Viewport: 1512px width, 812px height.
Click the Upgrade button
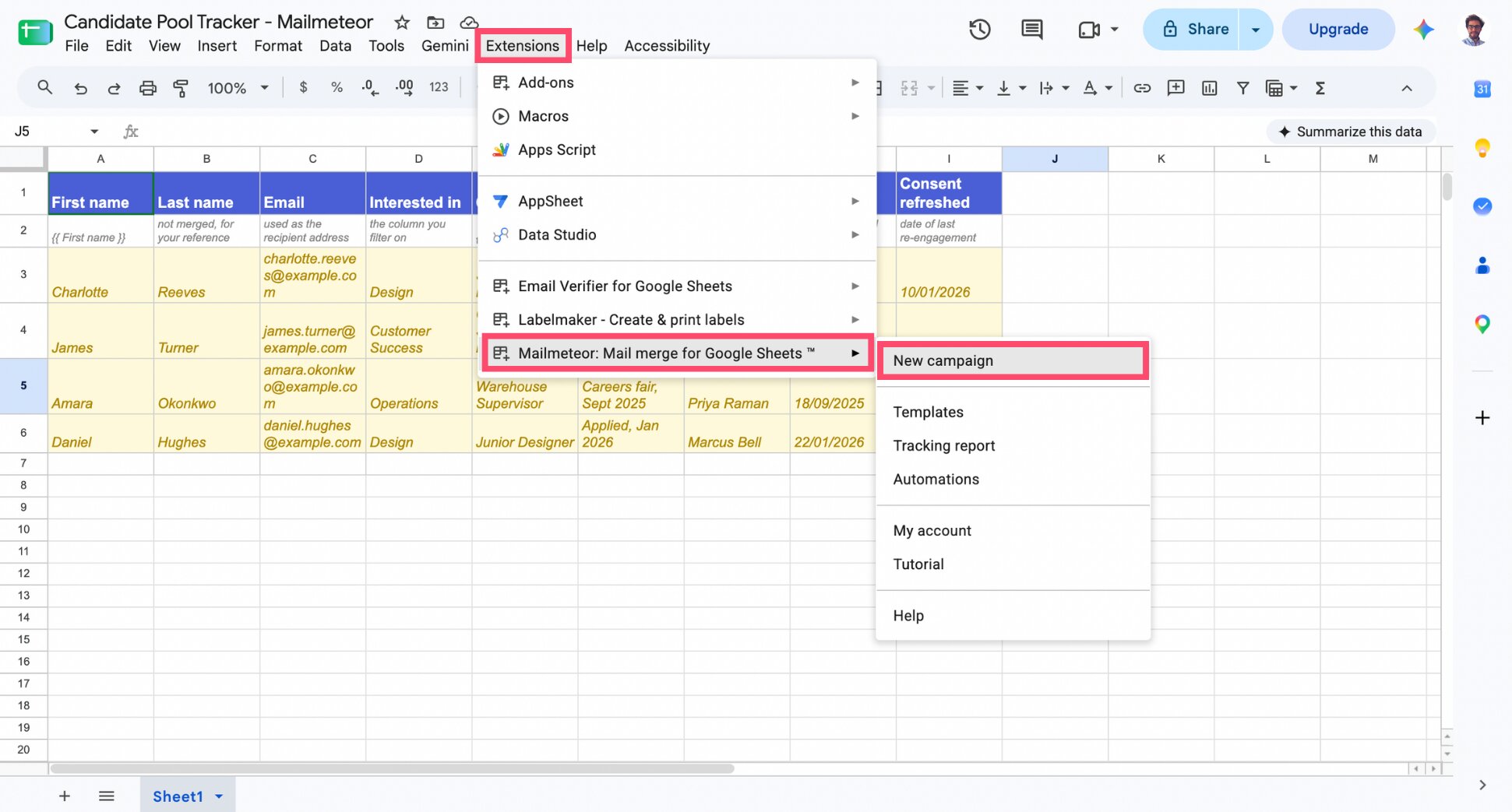click(x=1338, y=30)
